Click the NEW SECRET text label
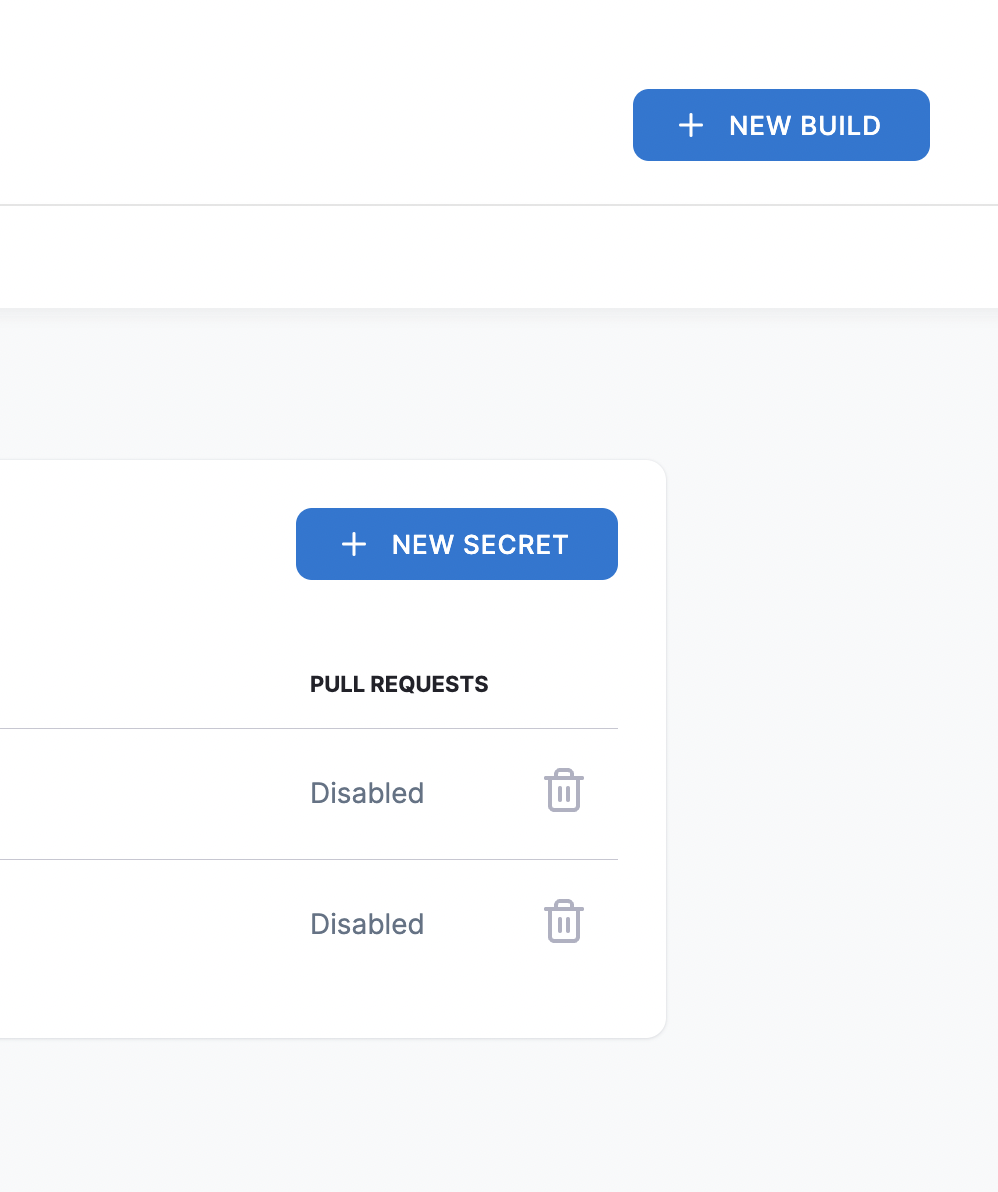Screen dimensions: 998x1192 480,545
